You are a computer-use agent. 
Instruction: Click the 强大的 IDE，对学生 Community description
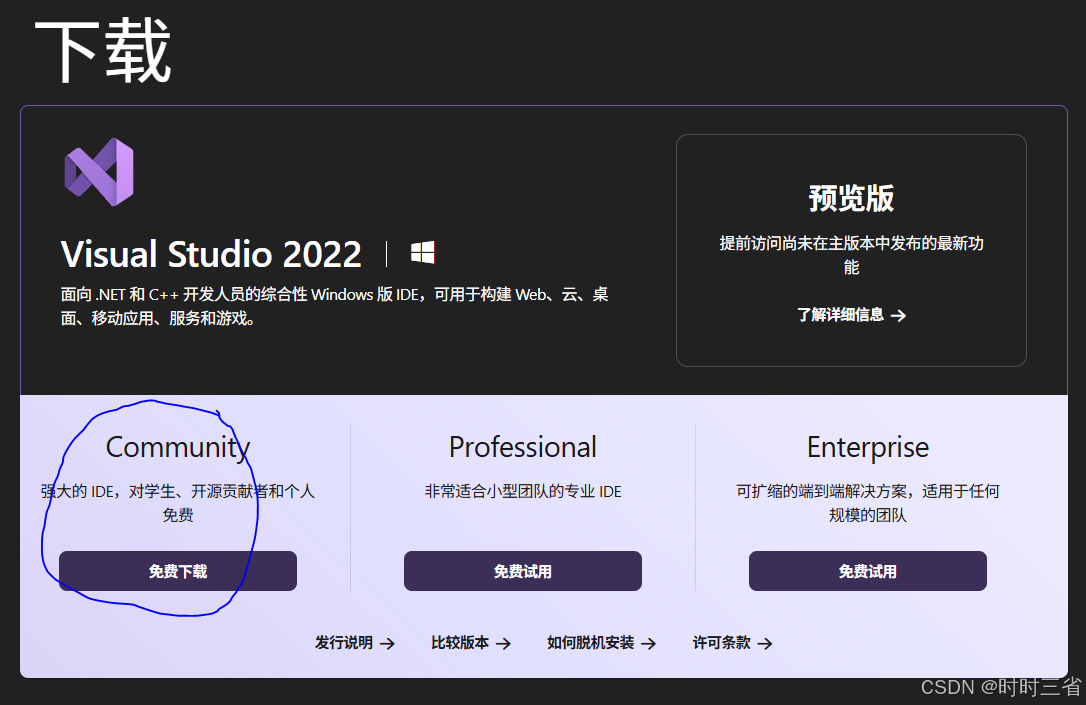pos(178,503)
